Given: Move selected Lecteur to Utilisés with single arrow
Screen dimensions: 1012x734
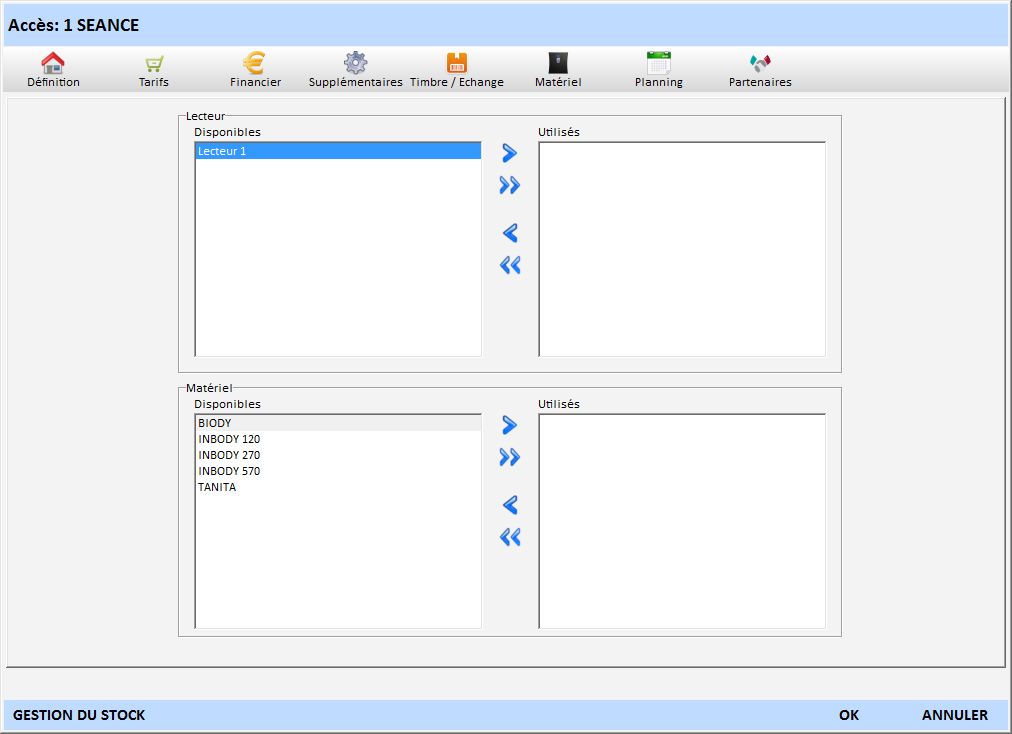Looking at the screenshot, I should click(x=510, y=153).
